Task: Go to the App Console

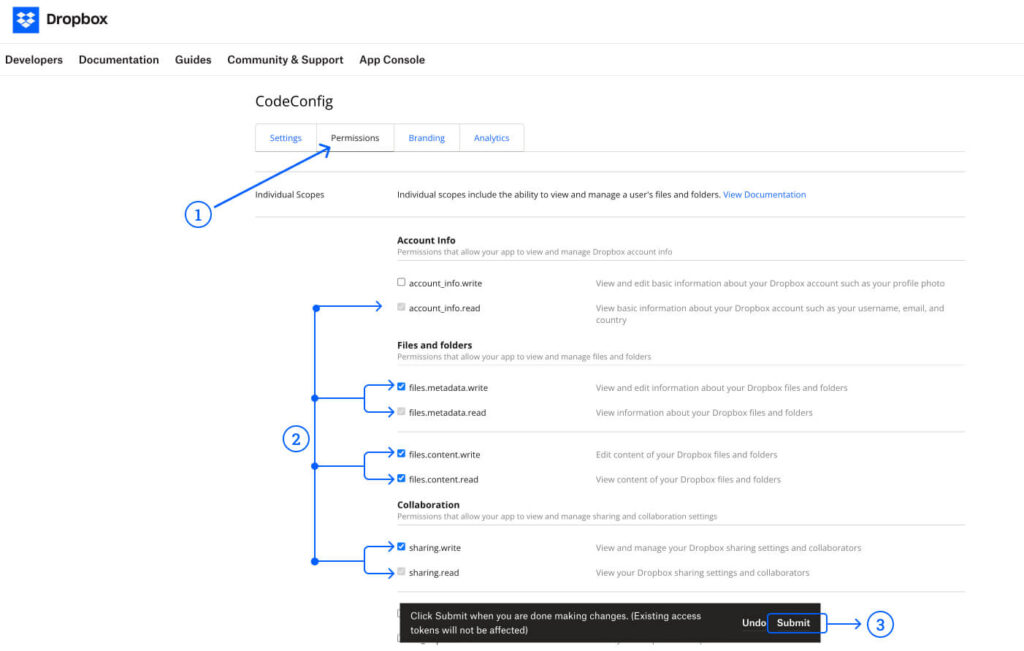Action: coord(391,60)
